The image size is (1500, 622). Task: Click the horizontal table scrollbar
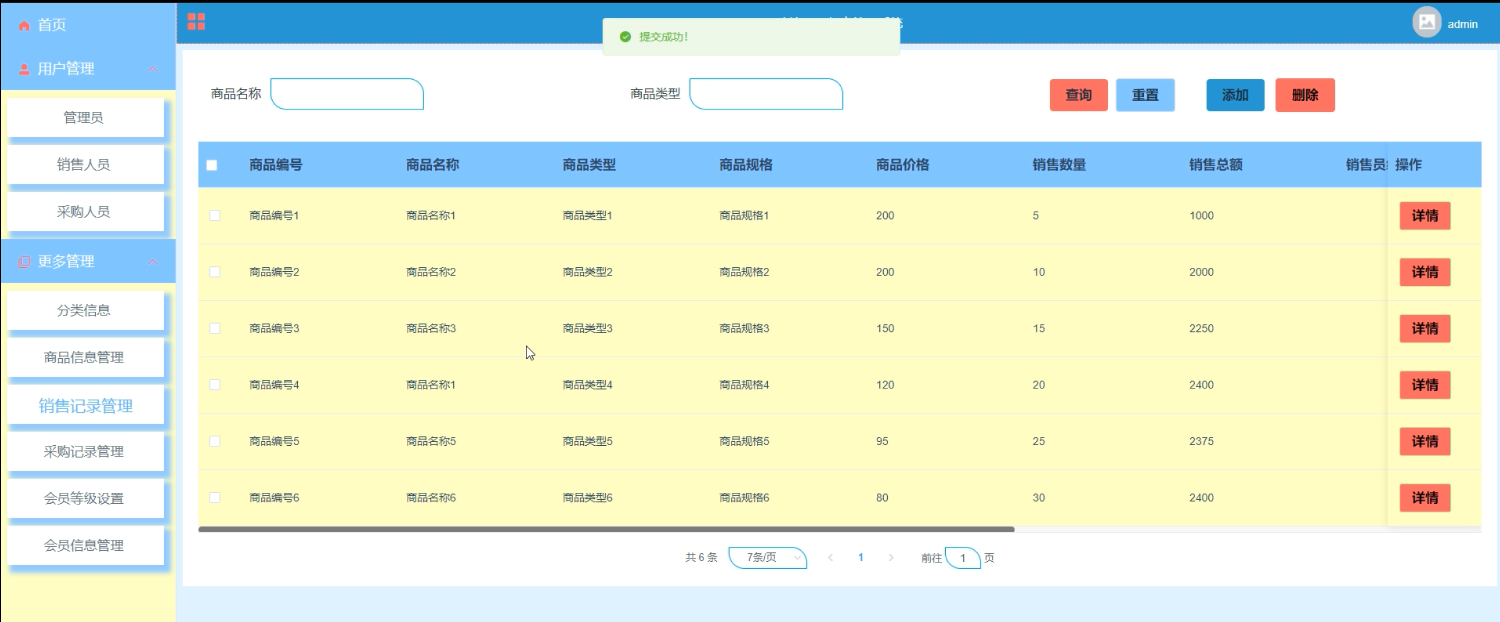(606, 529)
